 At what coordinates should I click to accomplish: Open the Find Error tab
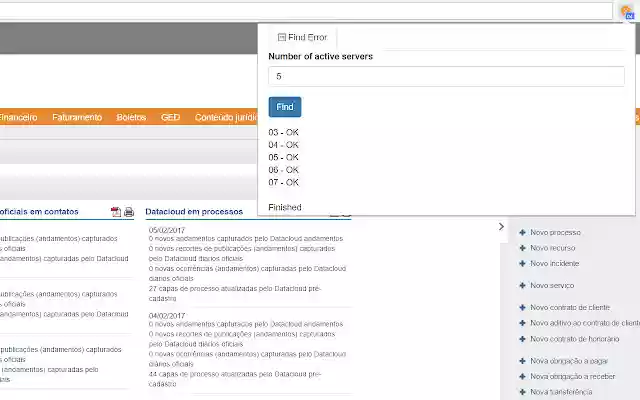pos(302,37)
